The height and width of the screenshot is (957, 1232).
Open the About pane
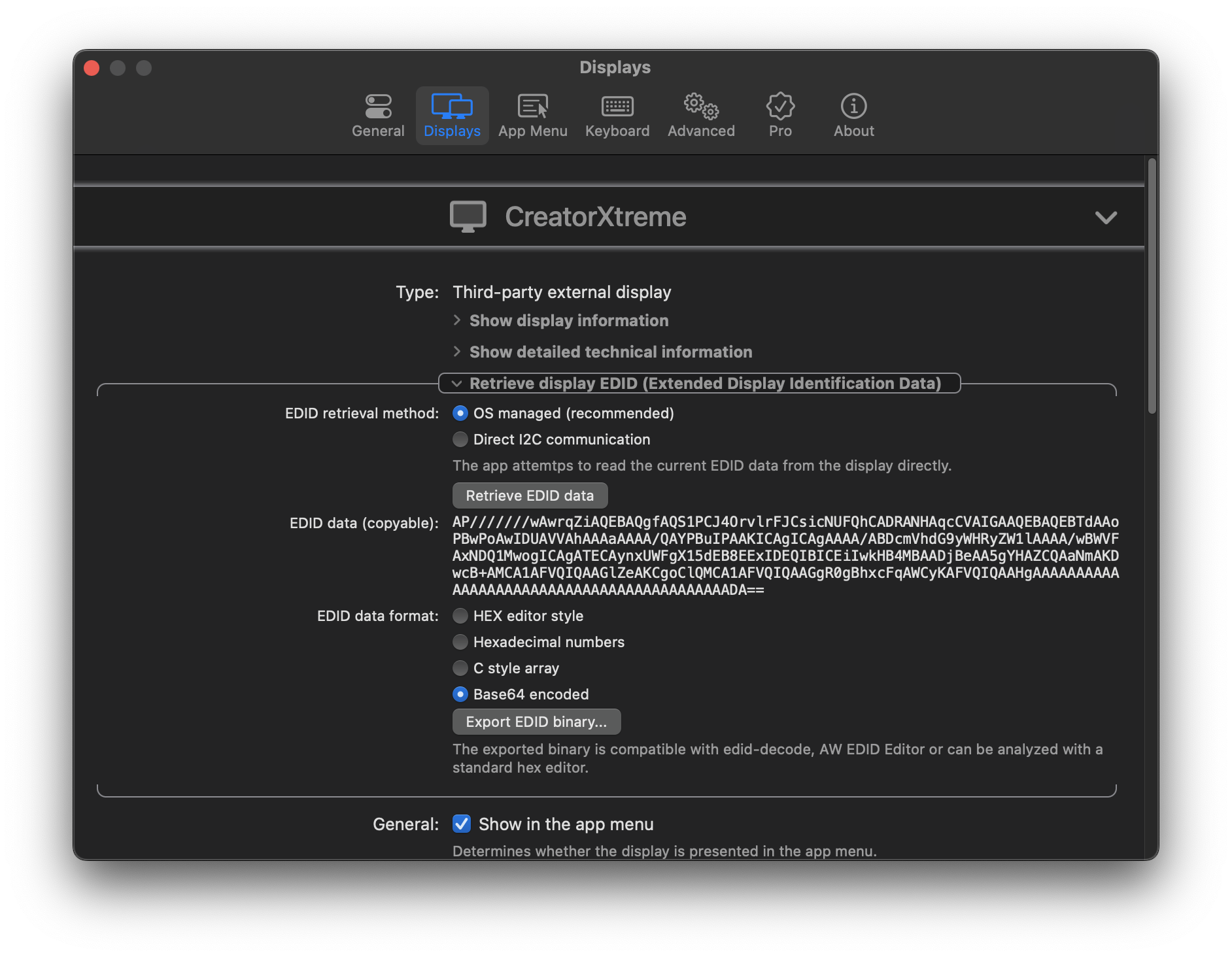click(x=853, y=115)
